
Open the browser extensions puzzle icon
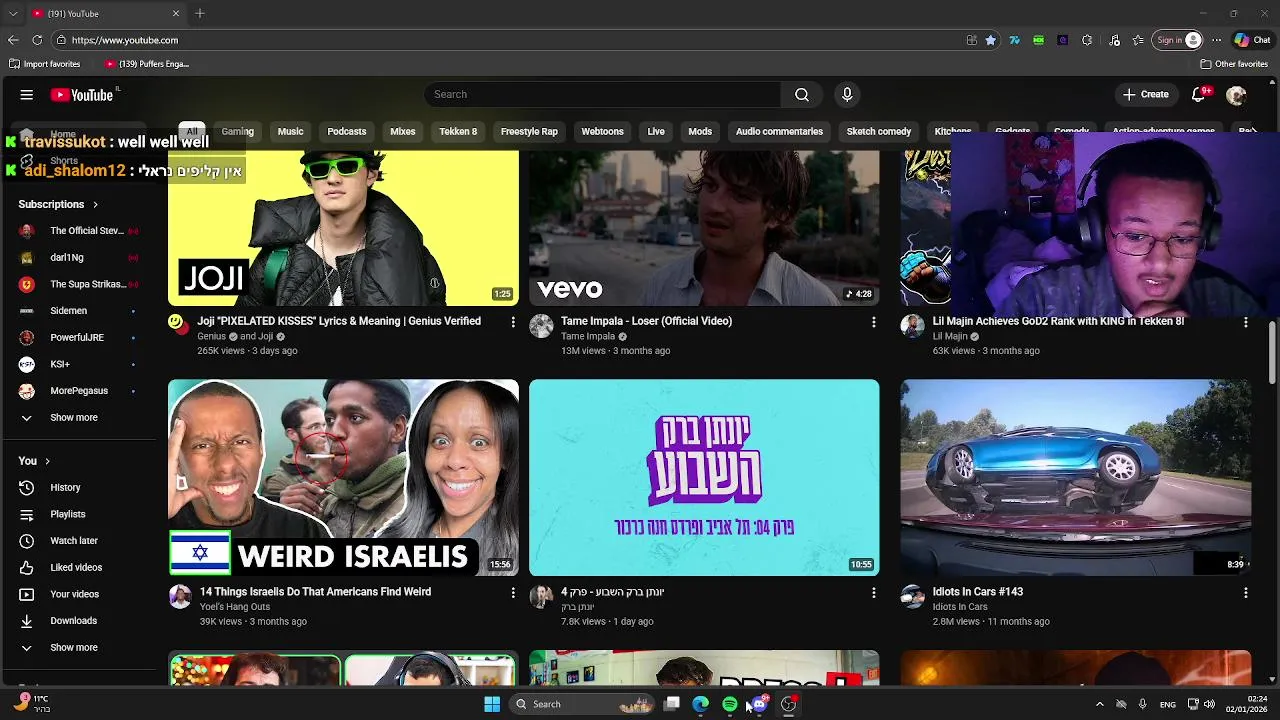point(1087,40)
